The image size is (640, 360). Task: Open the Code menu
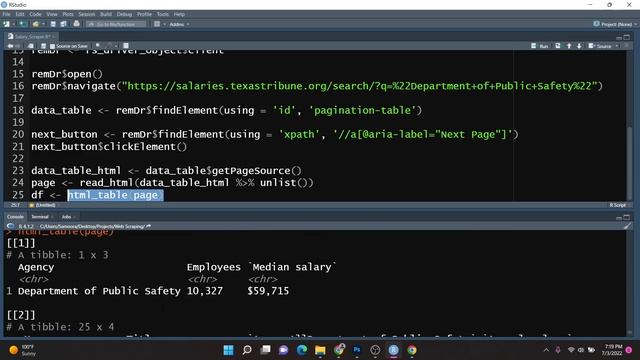tap(35, 14)
